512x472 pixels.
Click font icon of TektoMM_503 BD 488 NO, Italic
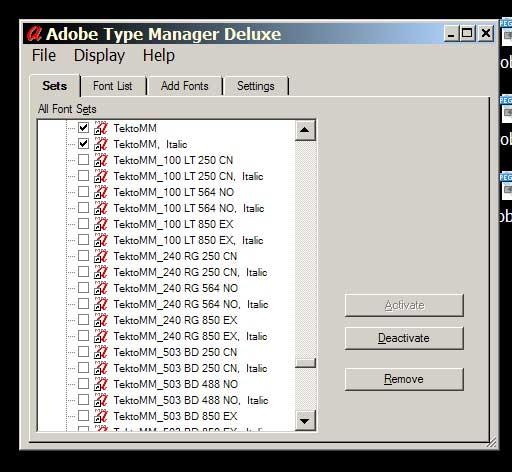pos(101,400)
